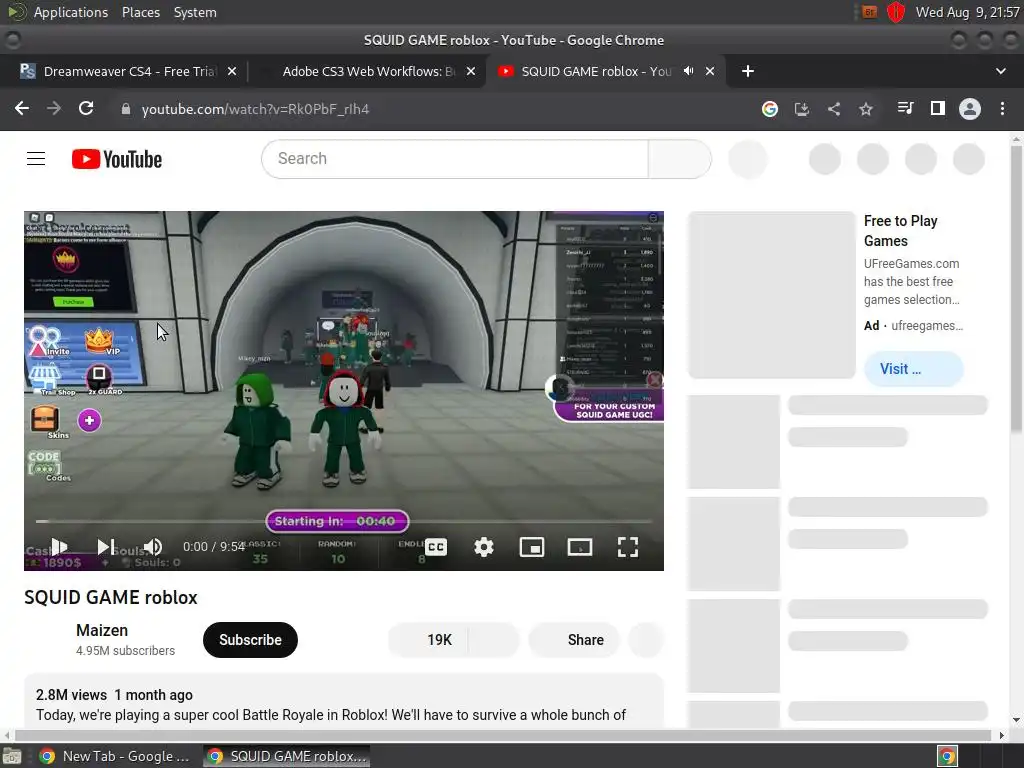The width and height of the screenshot is (1024, 768).
Task: Focus the YouTube Search field
Action: tap(455, 159)
